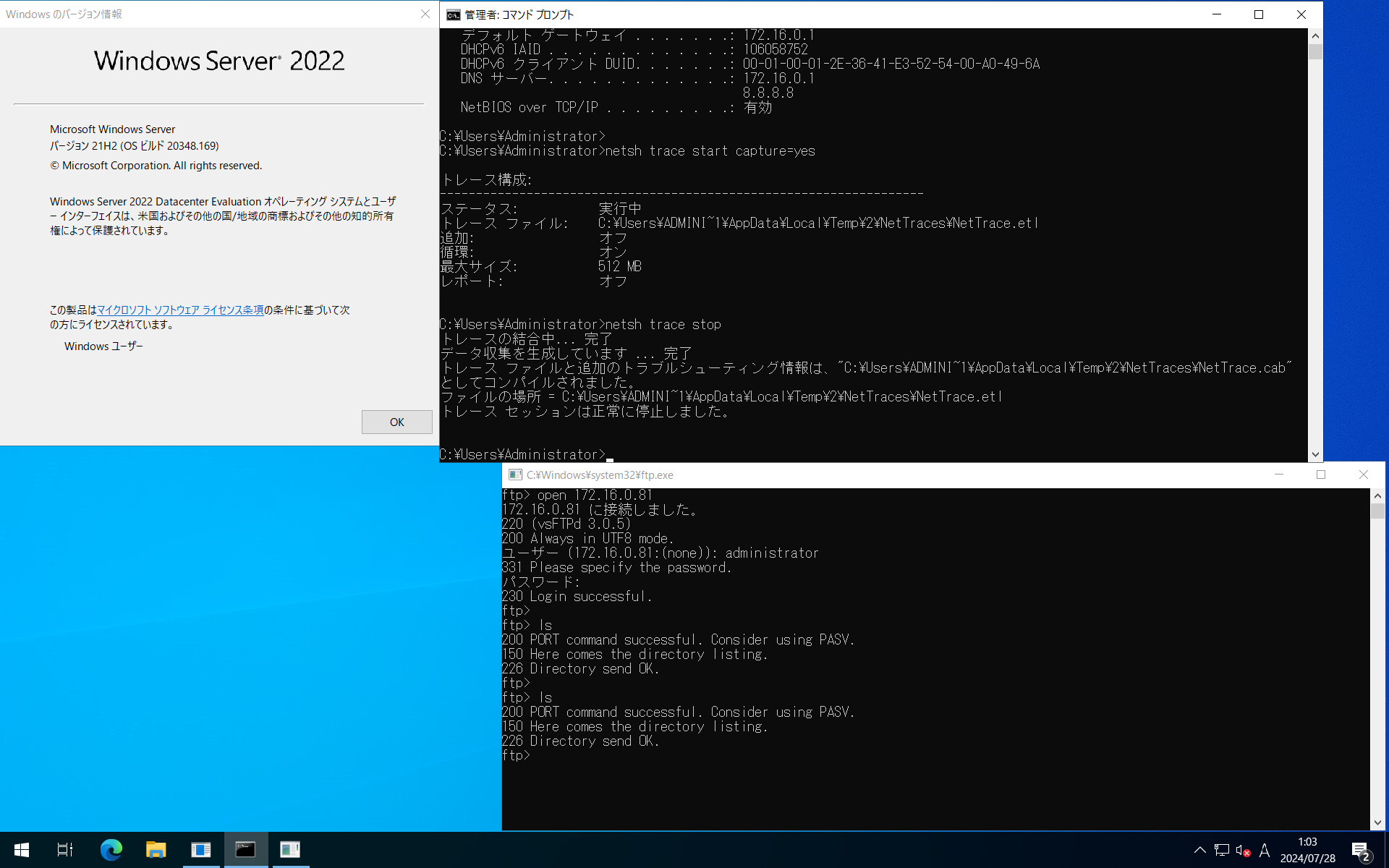Open the Windows Start menu
The height and width of the screenshot is (868, 1389).
click(22, 850)
